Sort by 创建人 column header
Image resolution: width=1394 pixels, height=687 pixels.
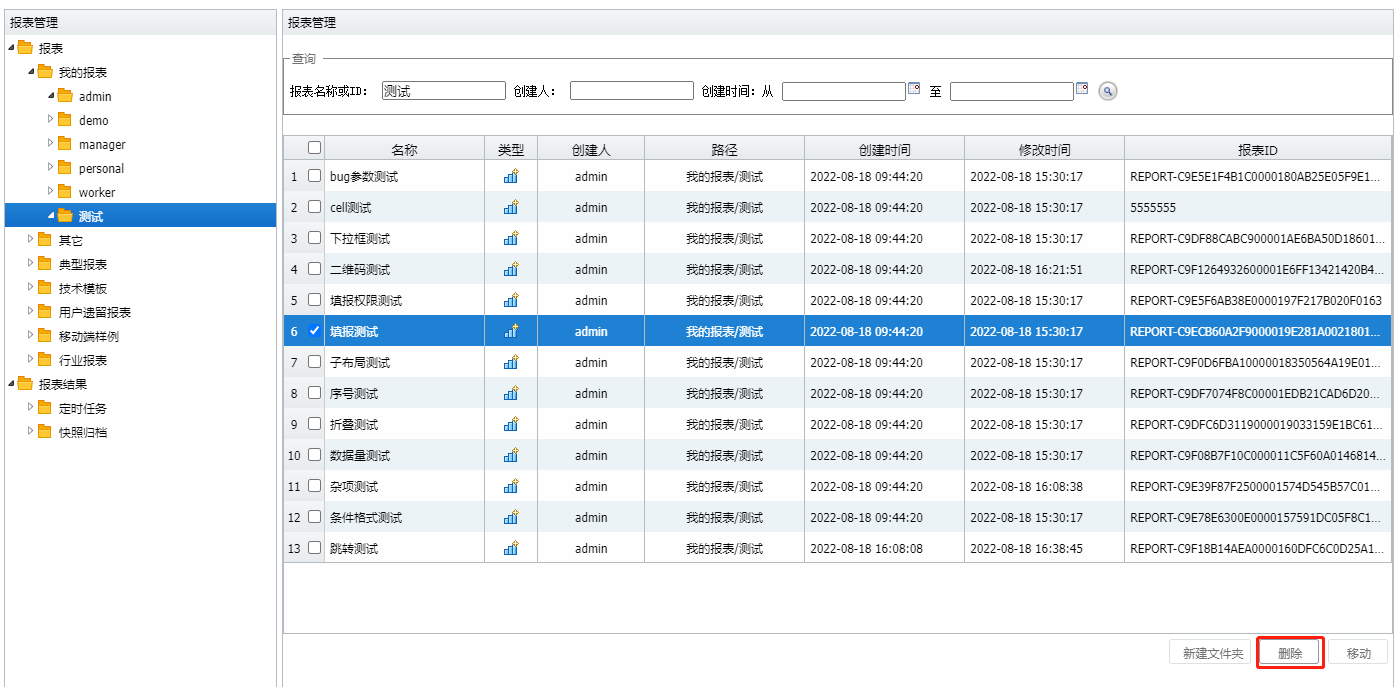tap(591, 149)
